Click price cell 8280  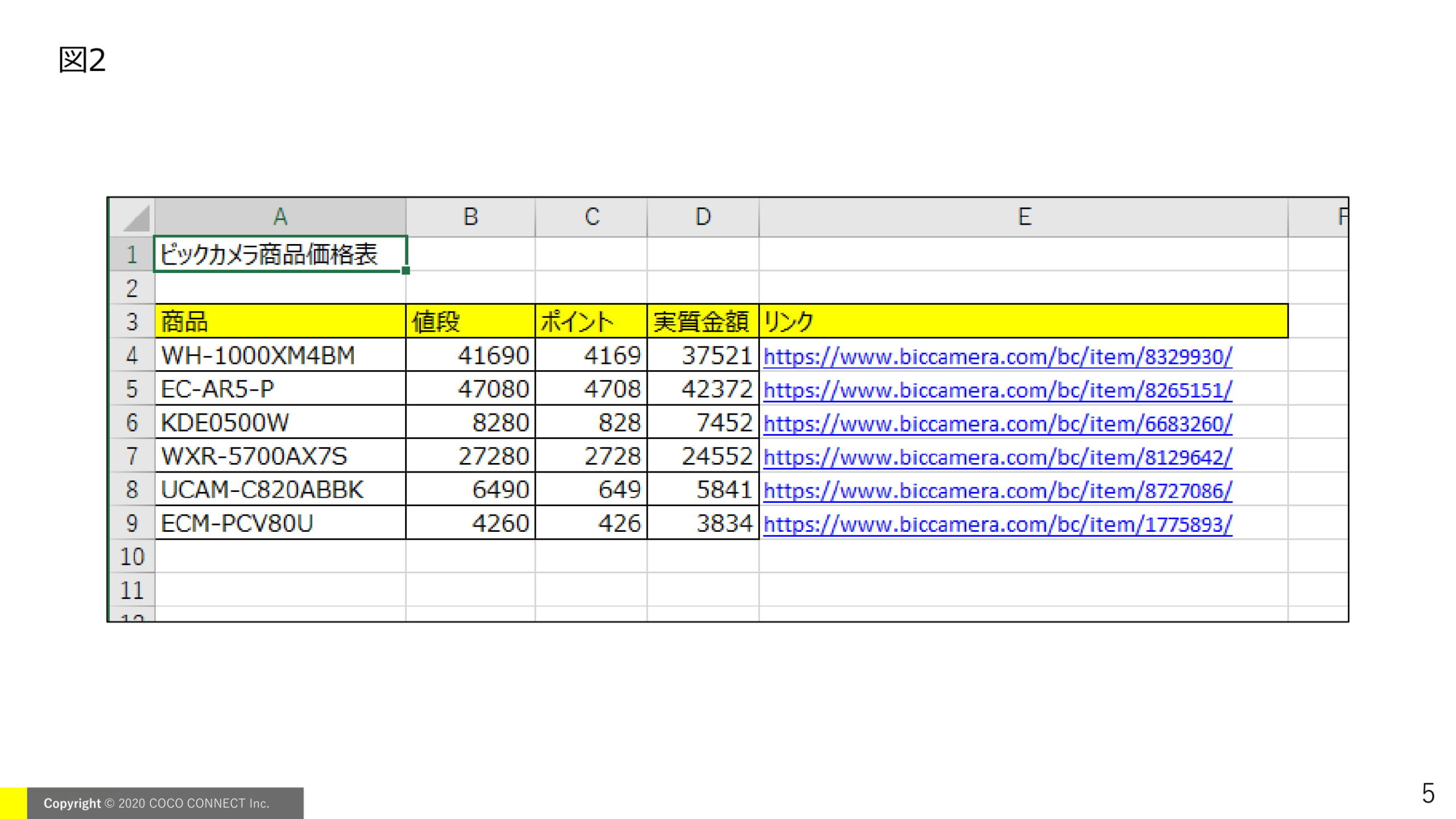tap(470, 422)
